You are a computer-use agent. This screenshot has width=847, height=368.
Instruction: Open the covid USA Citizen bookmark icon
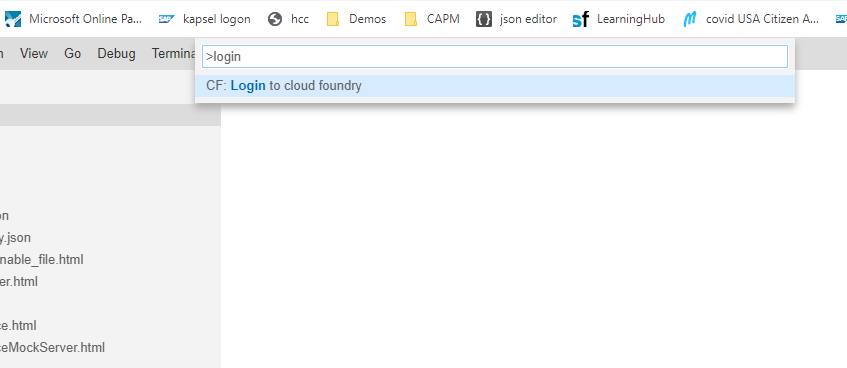pyautogui.click(x=689, y=19)
